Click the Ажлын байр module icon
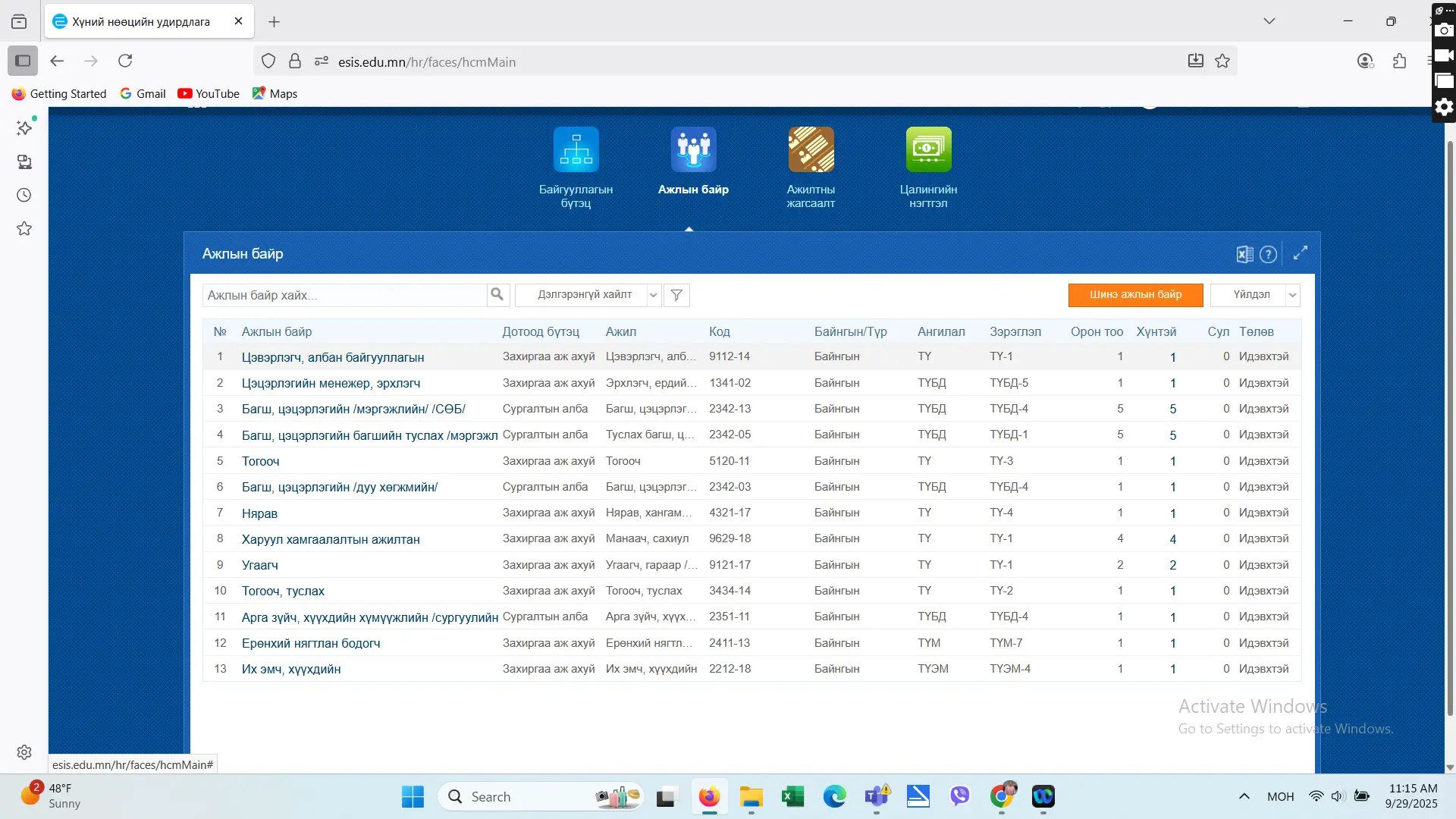 point(693,150)
